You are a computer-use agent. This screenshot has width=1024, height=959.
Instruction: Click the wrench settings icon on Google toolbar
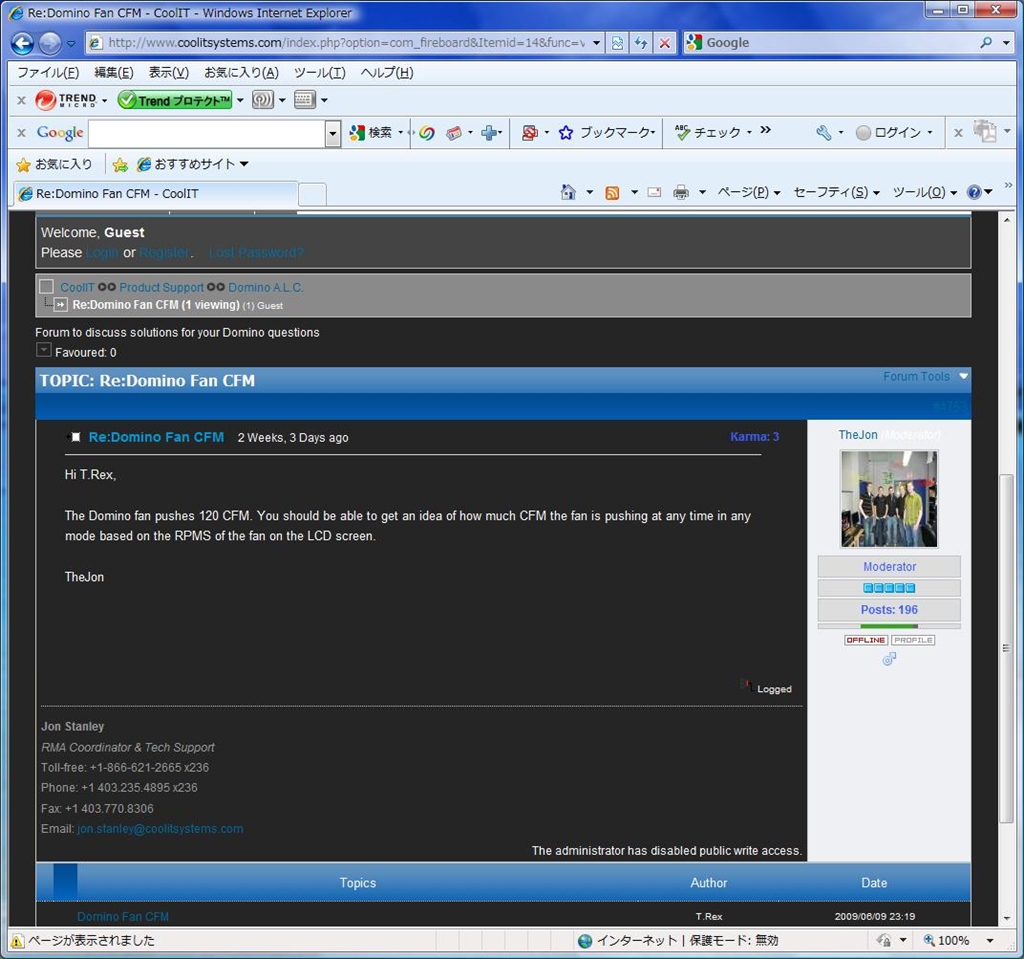click(824, 133)
